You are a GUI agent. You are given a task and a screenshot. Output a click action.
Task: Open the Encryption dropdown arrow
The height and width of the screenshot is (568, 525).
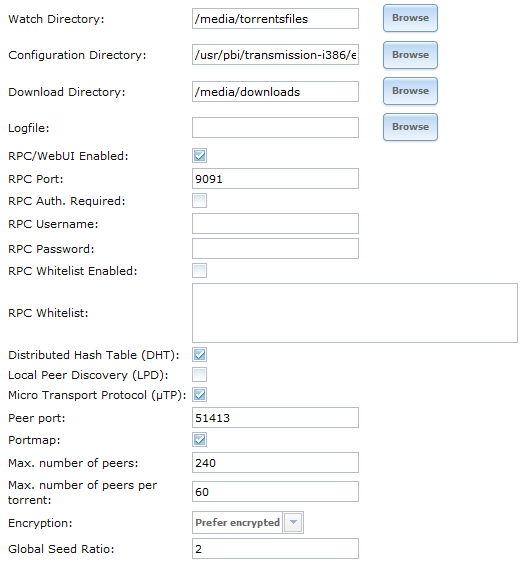293,522
